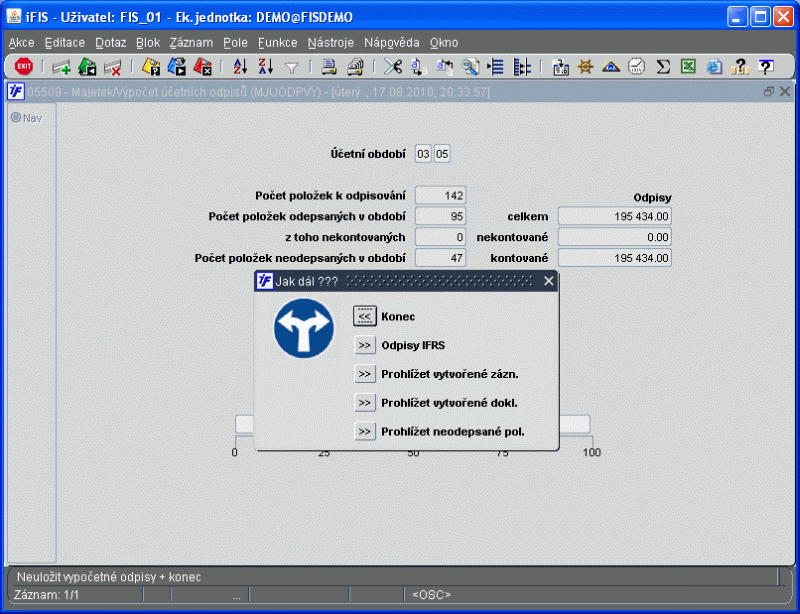
Task: Click the calendar tool icon
Action: click(x=560, y=67)
